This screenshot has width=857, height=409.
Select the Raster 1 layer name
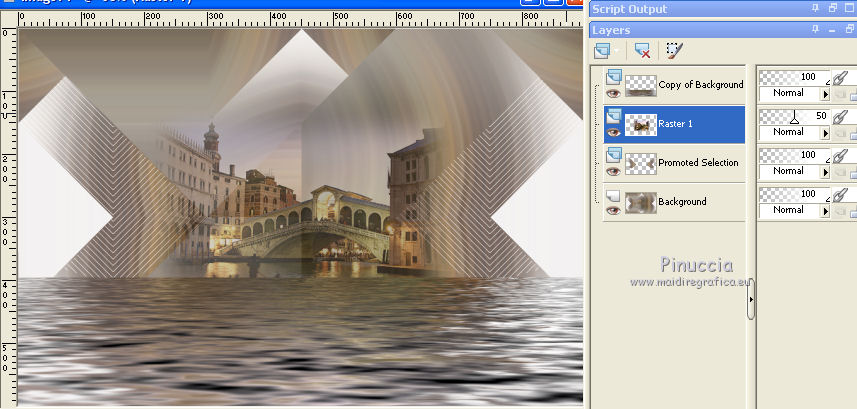pos(675,124)
